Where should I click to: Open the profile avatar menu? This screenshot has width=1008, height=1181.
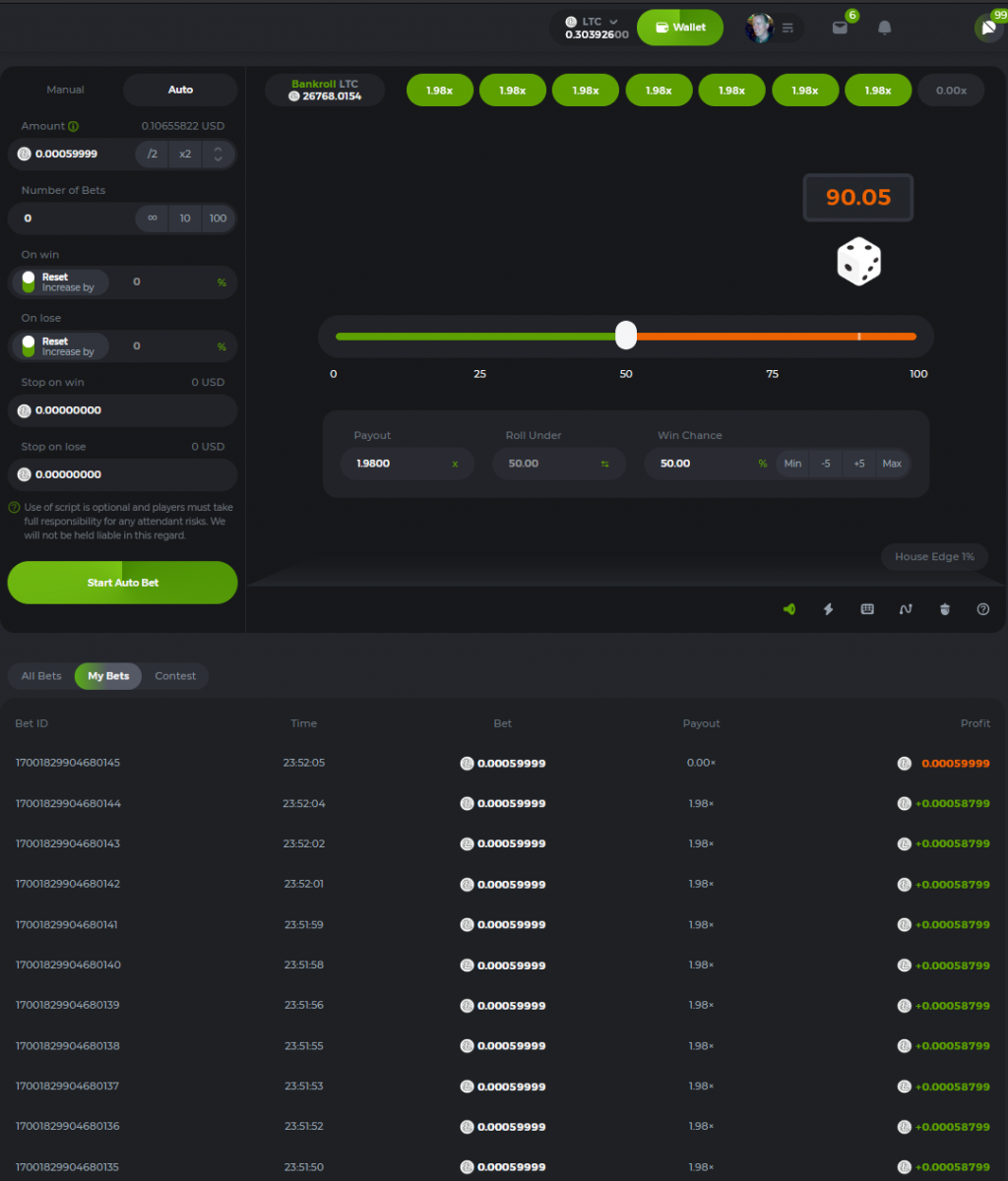click(774, 28)
